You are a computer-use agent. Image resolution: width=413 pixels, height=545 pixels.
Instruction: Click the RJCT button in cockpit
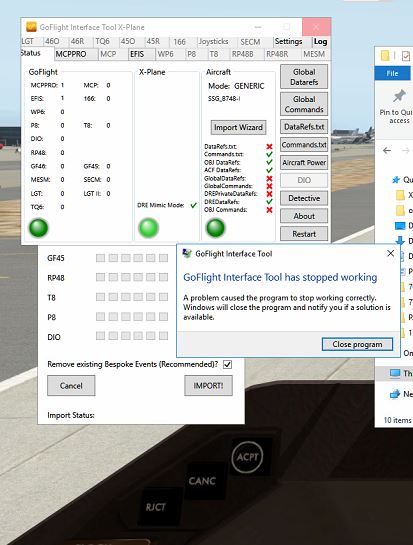click(x=155, y=507)
